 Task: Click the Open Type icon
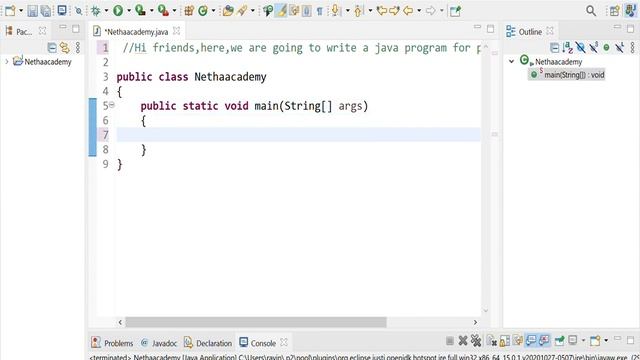[228, 11]
